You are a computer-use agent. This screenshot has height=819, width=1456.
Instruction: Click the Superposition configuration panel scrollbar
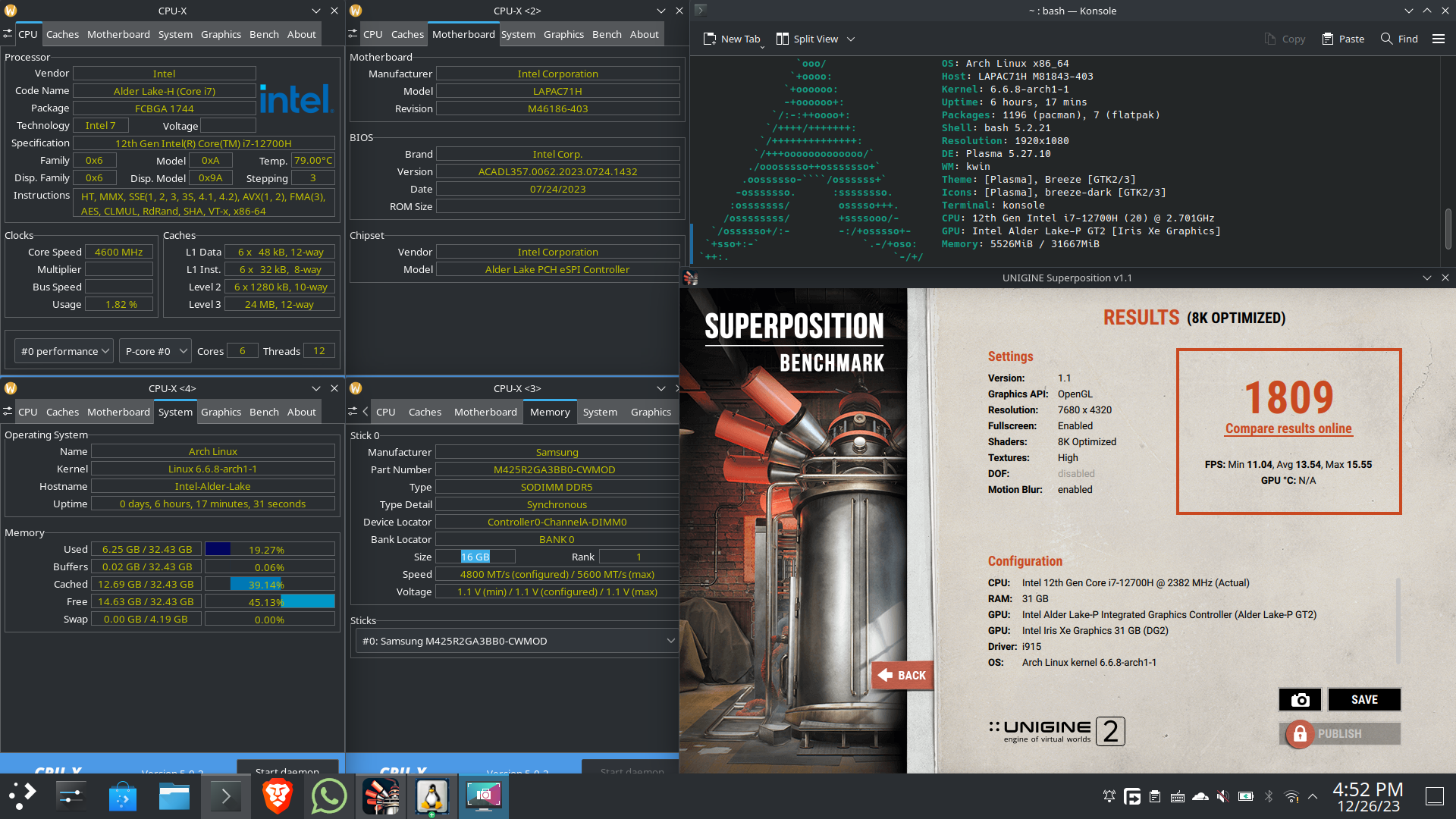pyautogui.click(x=1398, y=622)
